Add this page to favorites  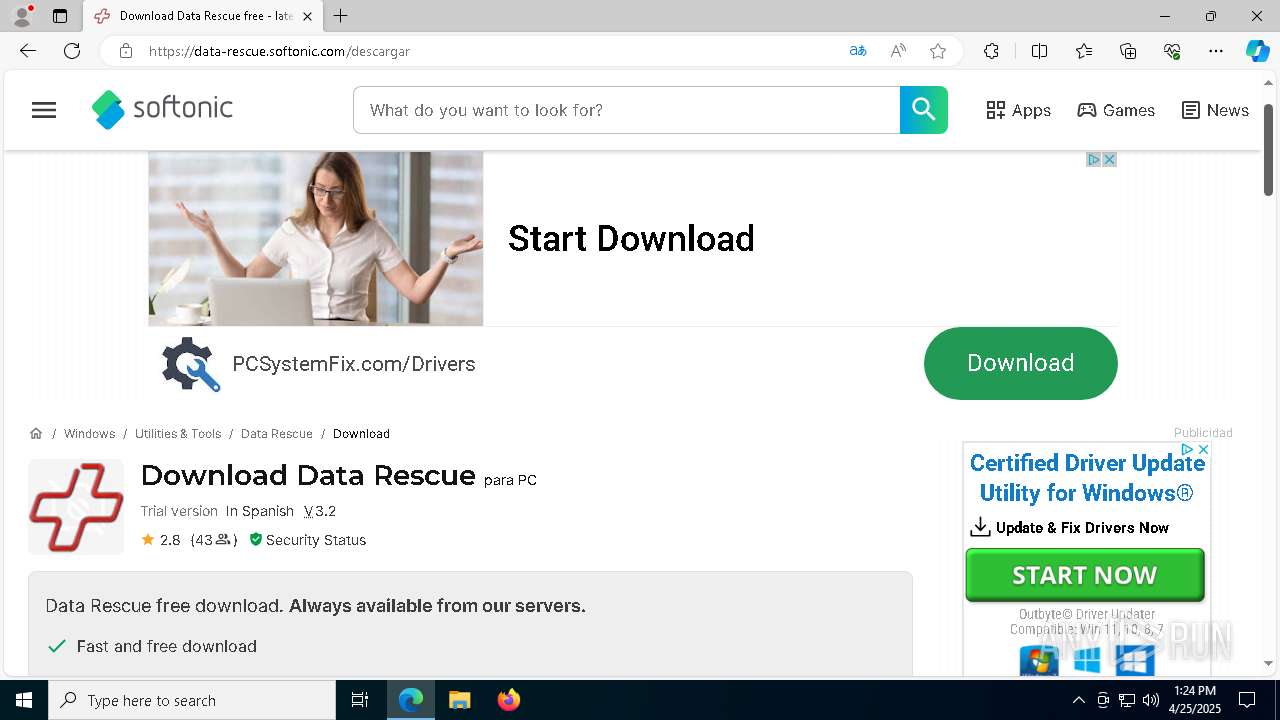938,51
